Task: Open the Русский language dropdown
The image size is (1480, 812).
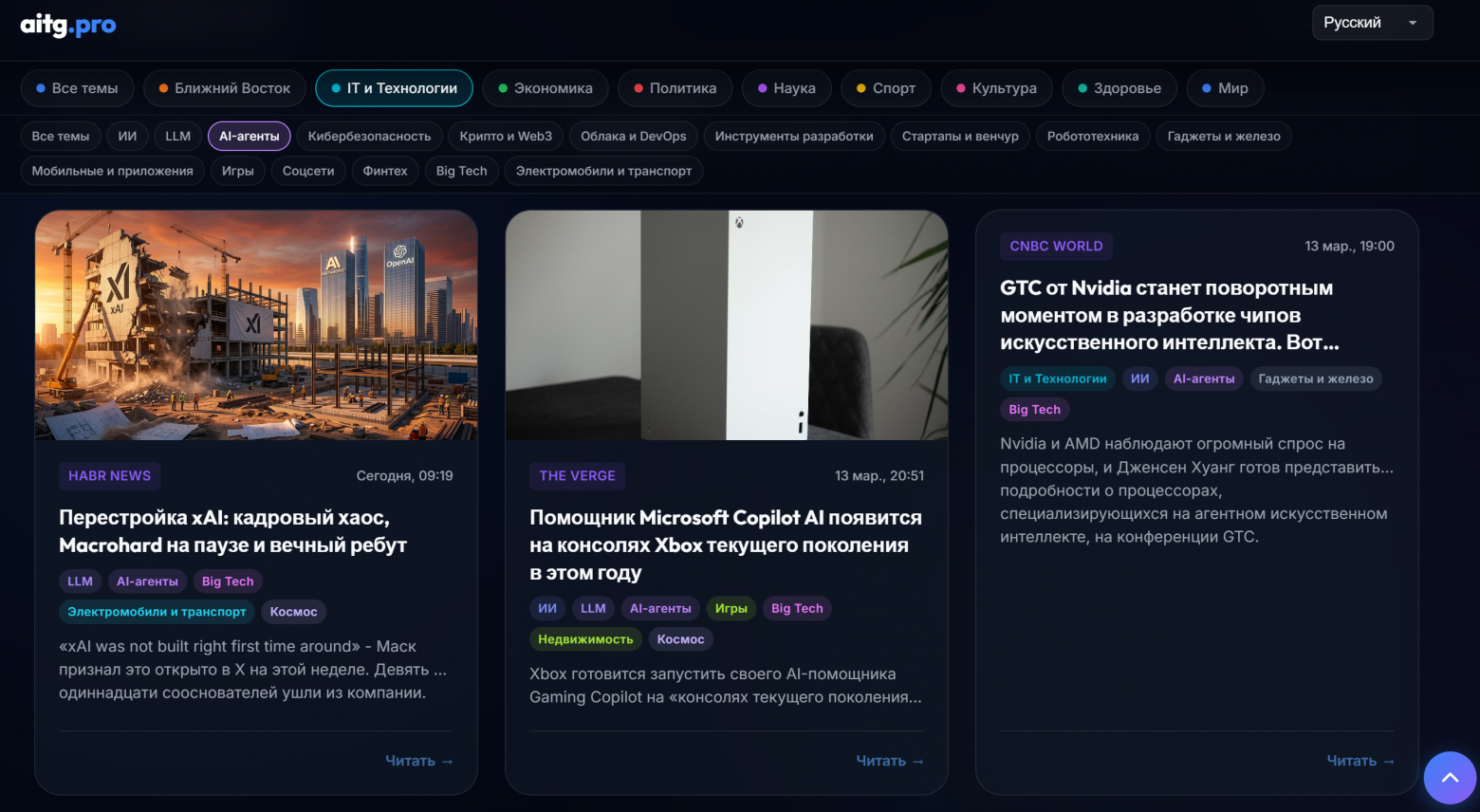Action: [x=1372, y=23]
